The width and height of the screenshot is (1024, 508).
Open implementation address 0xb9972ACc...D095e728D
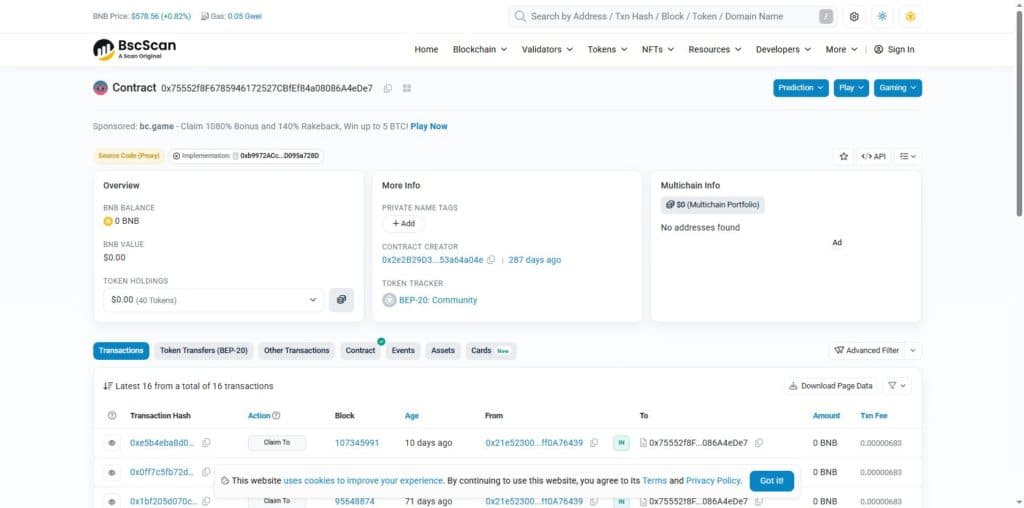280,156
